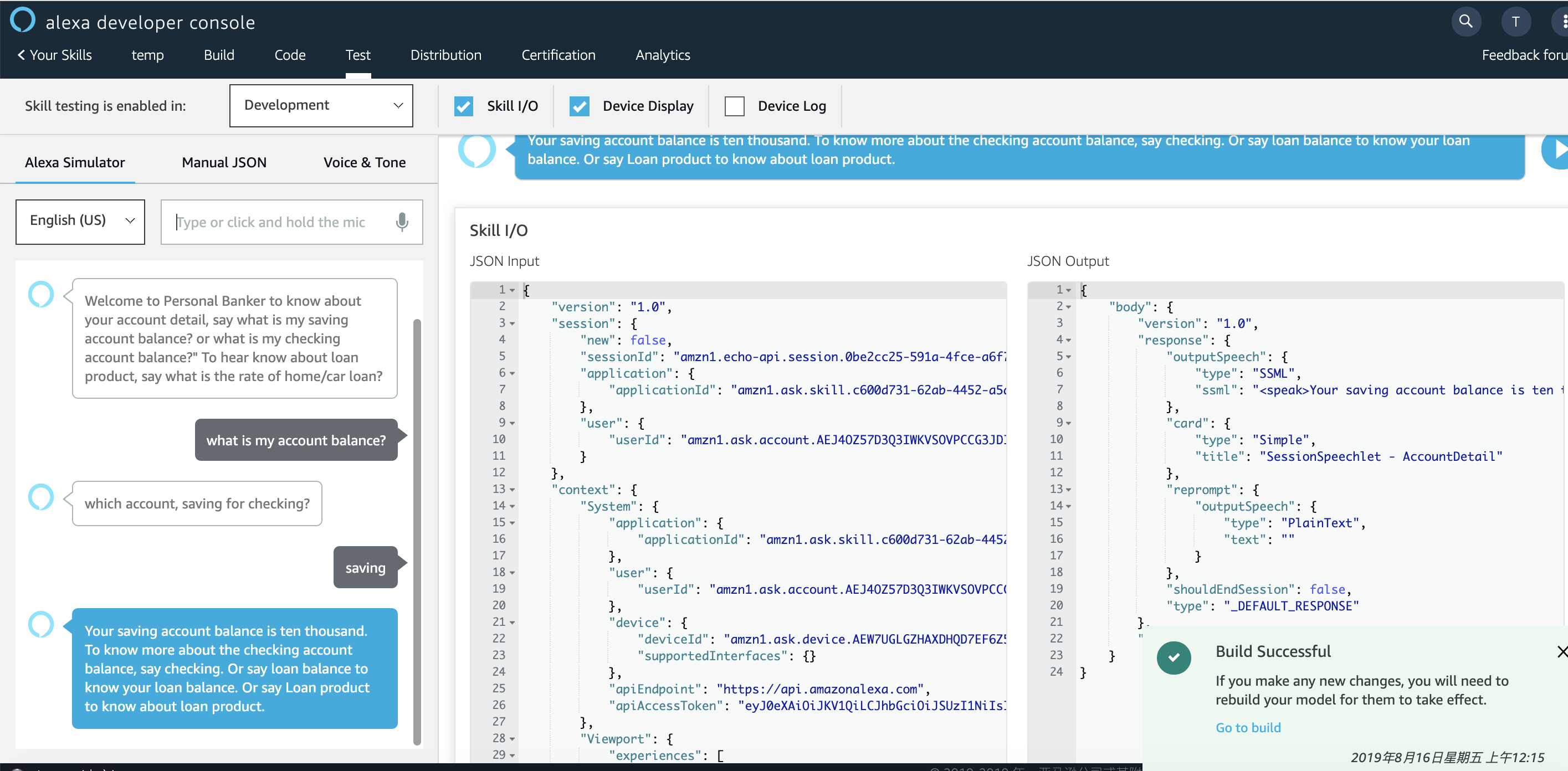
Task: Click the "deviceId" line in JSON Input
Action: pos(822,640)
